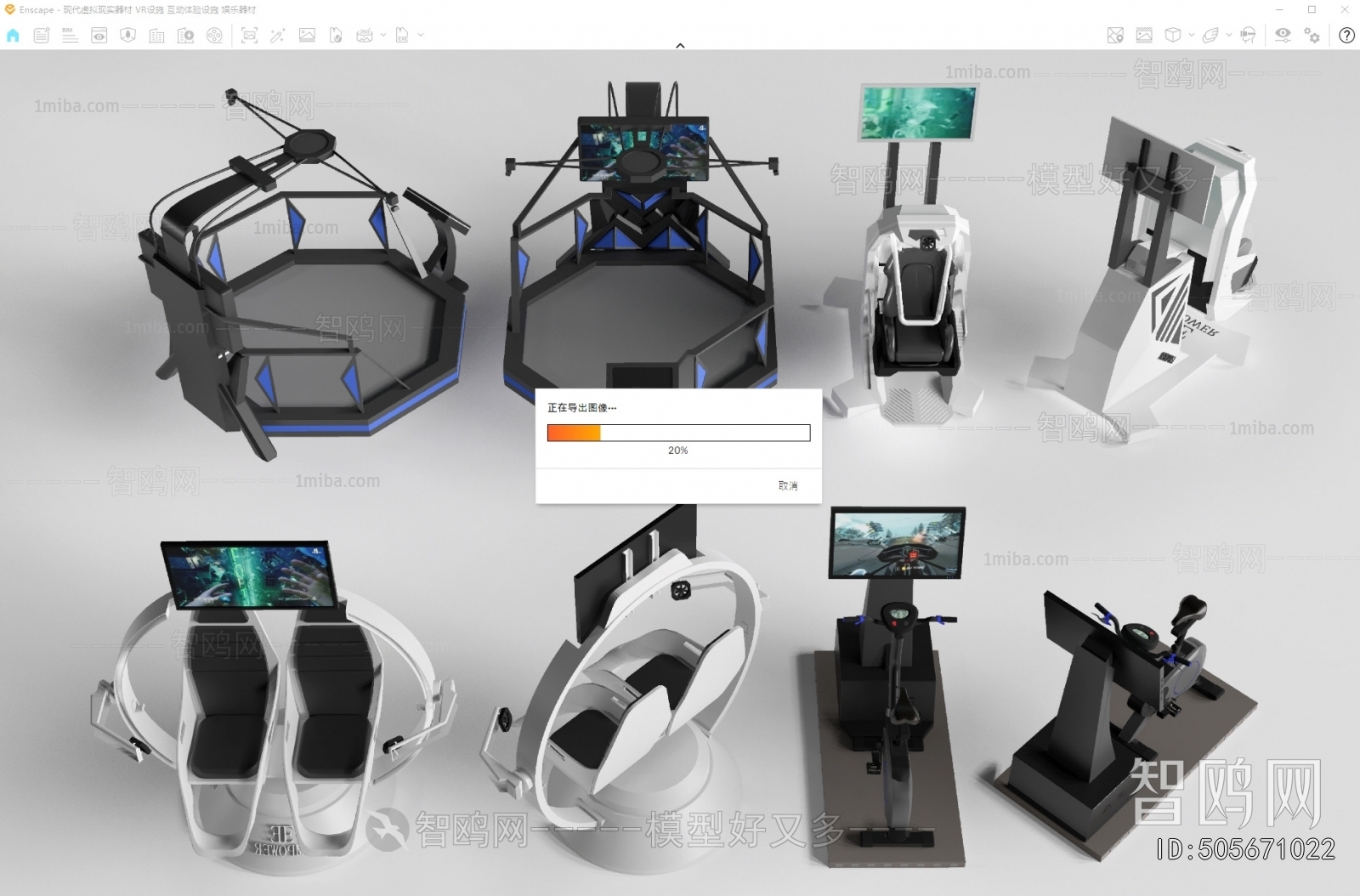Screen dimensions: 1360x896
Task: Toggle the VR headset mode
Action: (x=1248, y=35)
